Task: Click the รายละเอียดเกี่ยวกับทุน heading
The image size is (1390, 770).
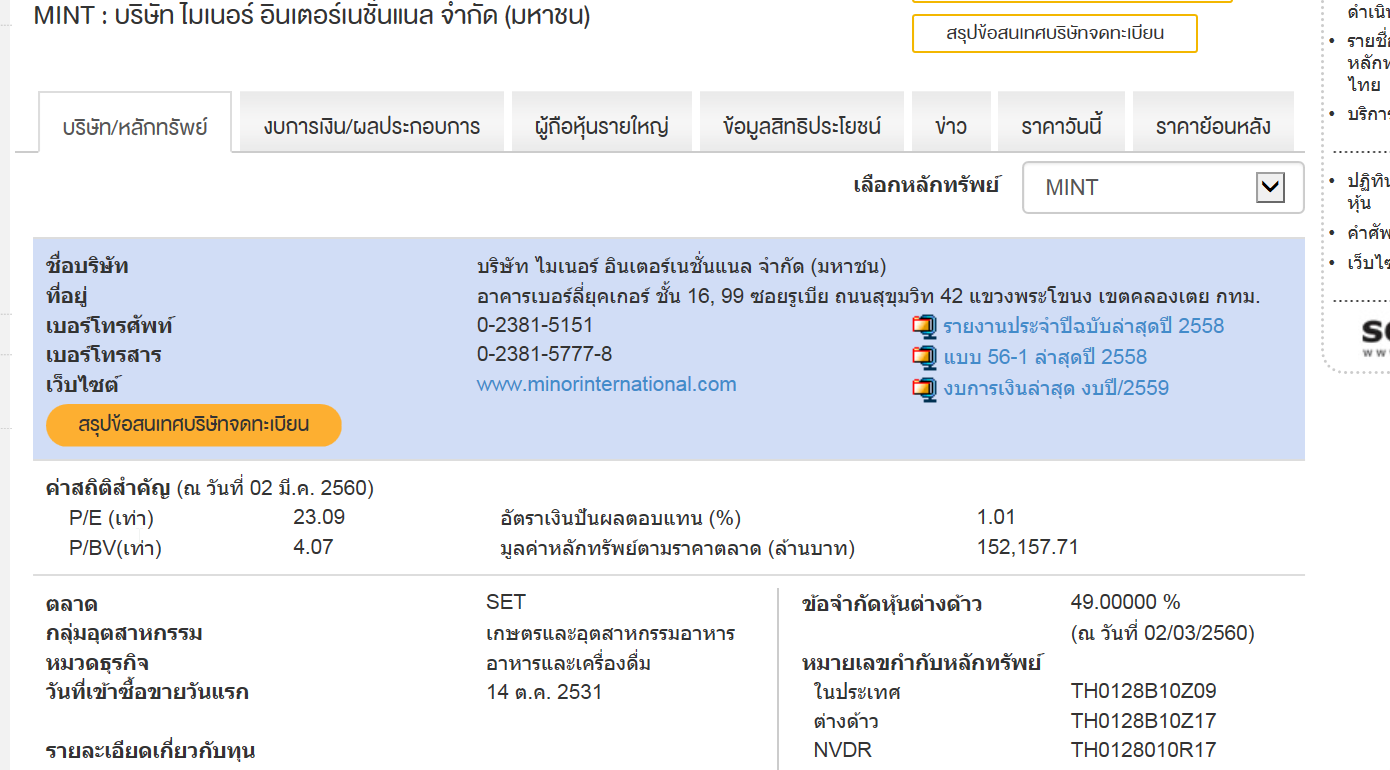Action: (x=151, y=750)
